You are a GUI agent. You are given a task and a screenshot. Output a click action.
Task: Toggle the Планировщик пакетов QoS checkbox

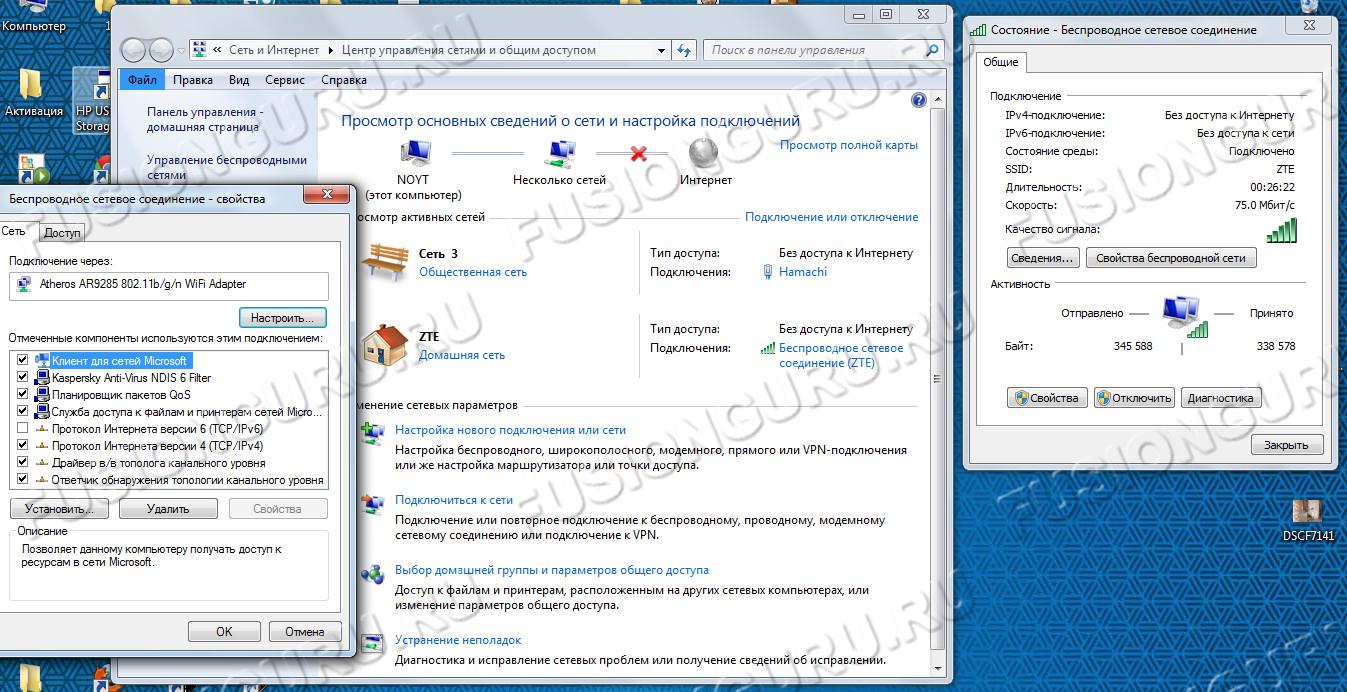coord(23,394)
